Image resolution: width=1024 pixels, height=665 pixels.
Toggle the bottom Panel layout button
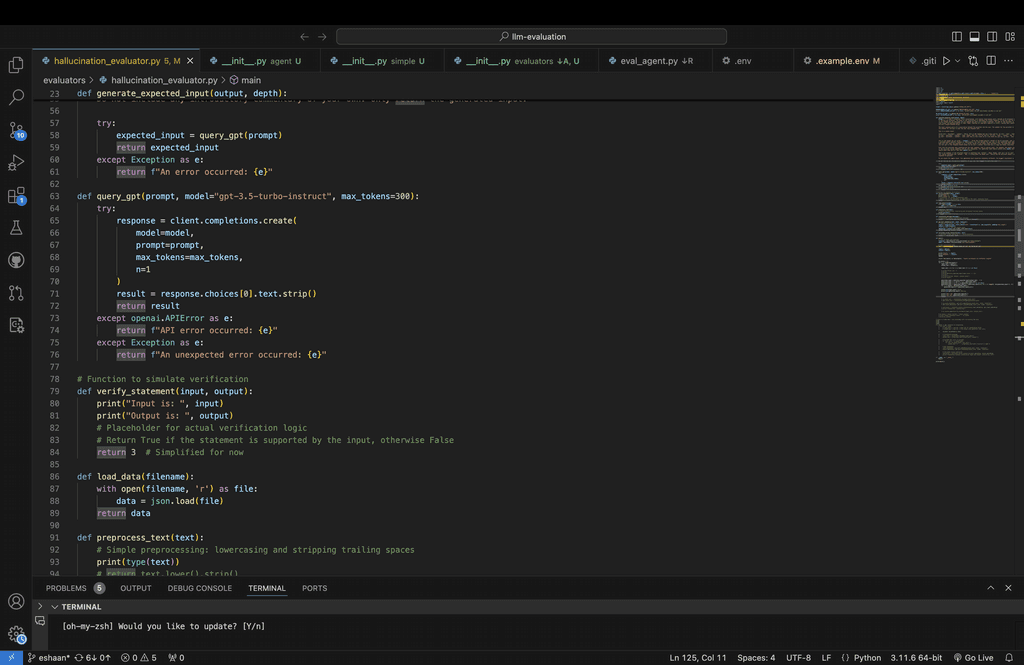tap(974, 37)
